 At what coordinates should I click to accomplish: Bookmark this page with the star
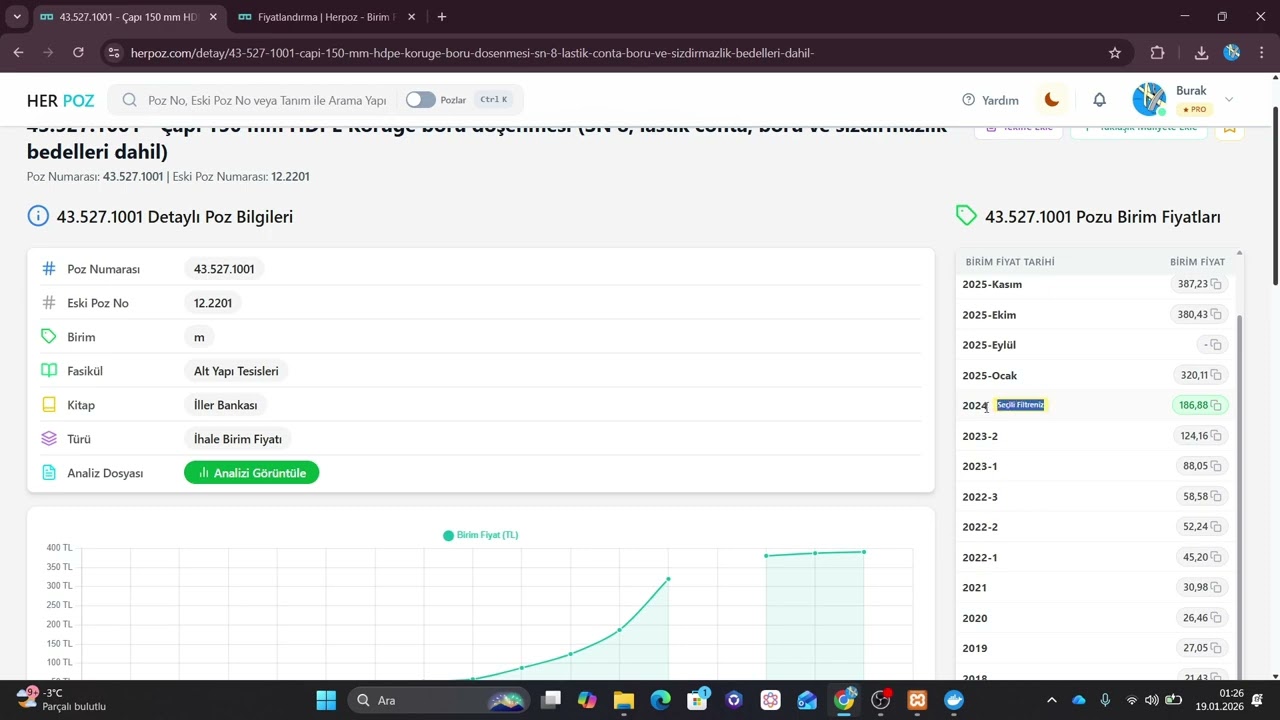coord(1115,53)
